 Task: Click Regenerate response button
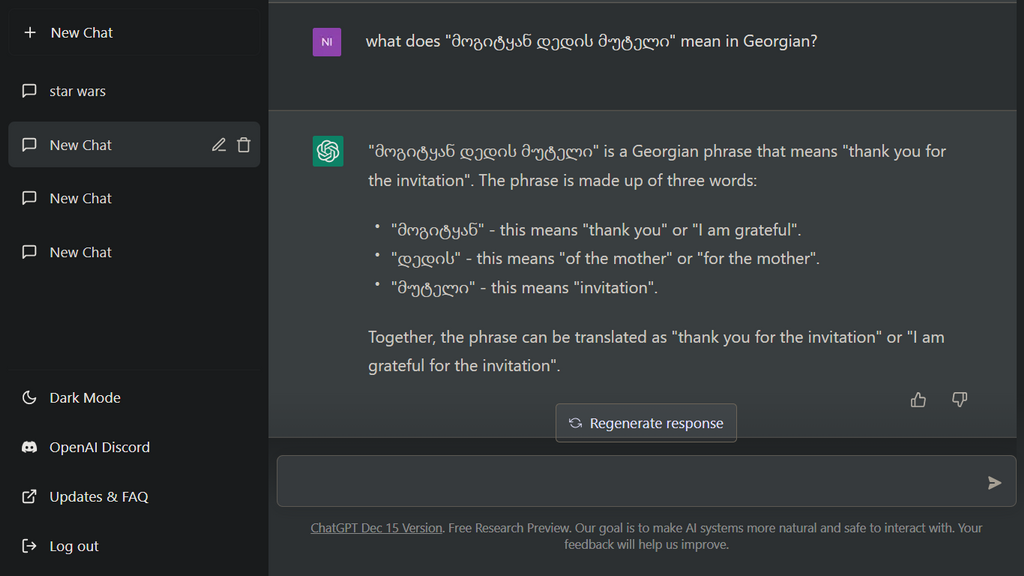[646, 423]
